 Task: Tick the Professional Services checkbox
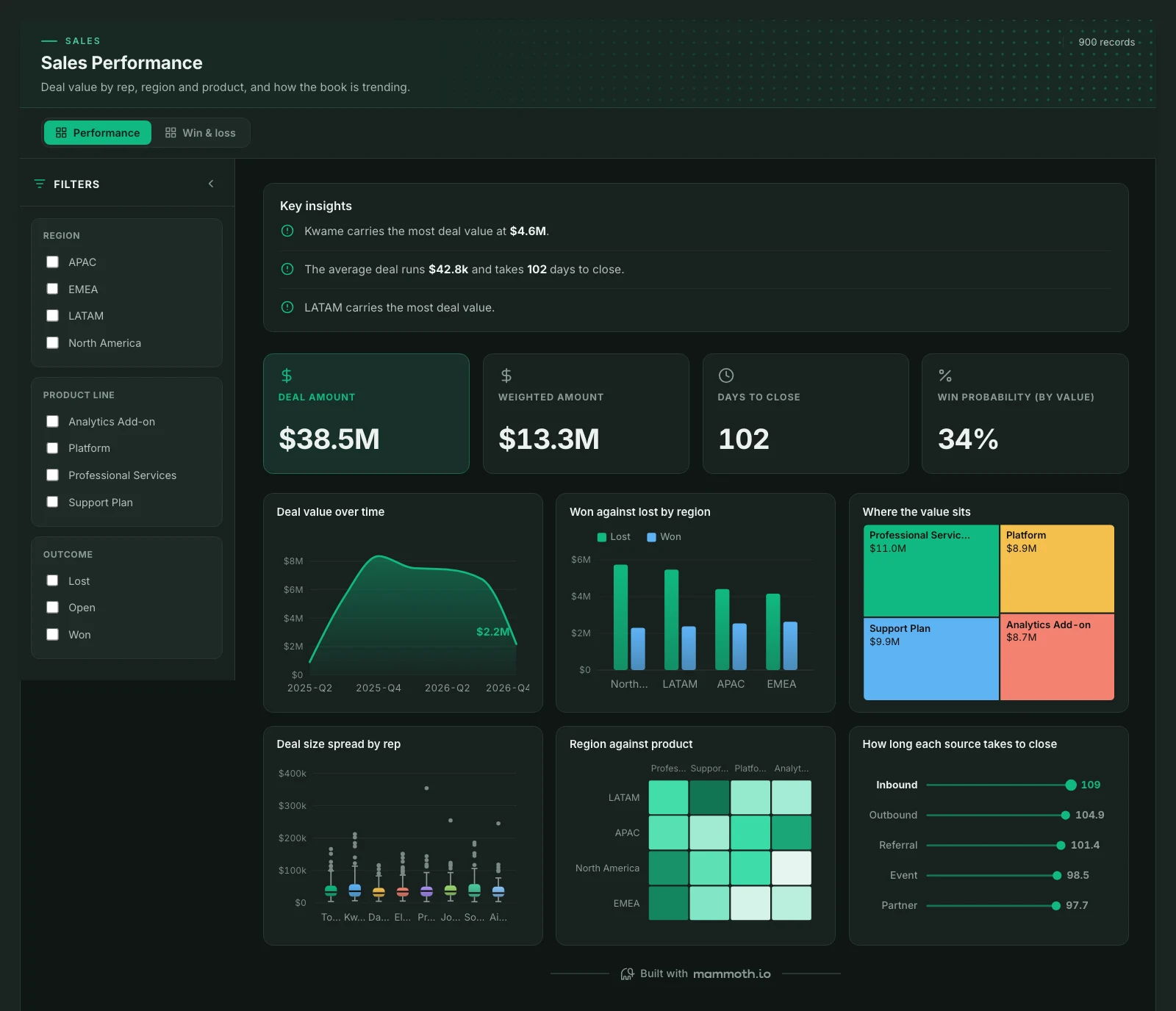point(52,475)
